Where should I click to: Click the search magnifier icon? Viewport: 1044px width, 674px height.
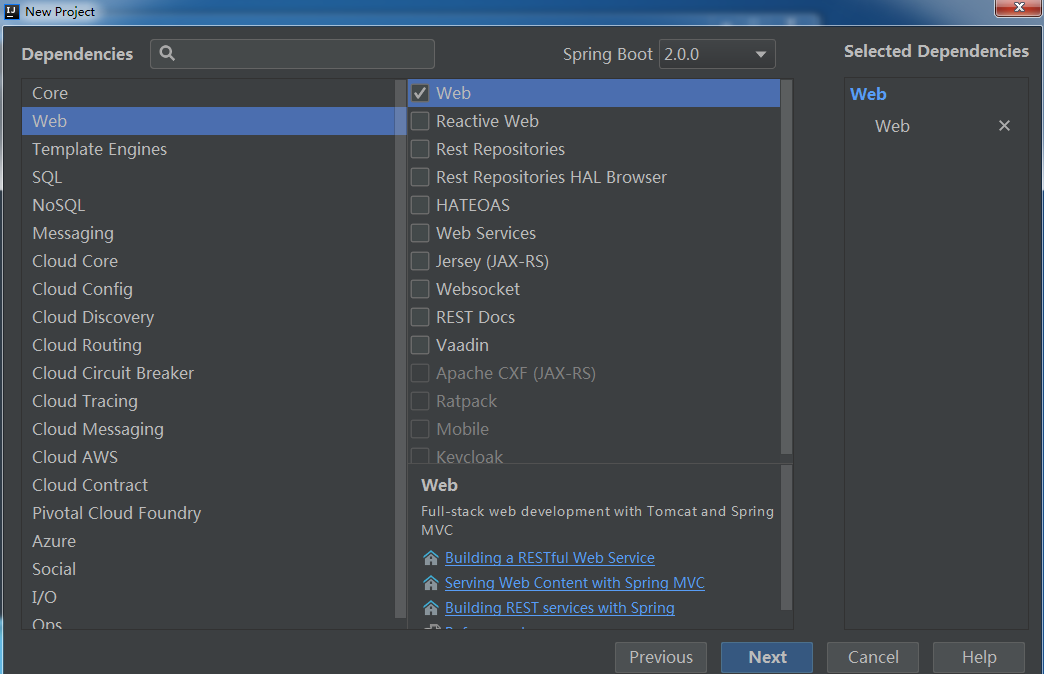[x=167, y=53]
